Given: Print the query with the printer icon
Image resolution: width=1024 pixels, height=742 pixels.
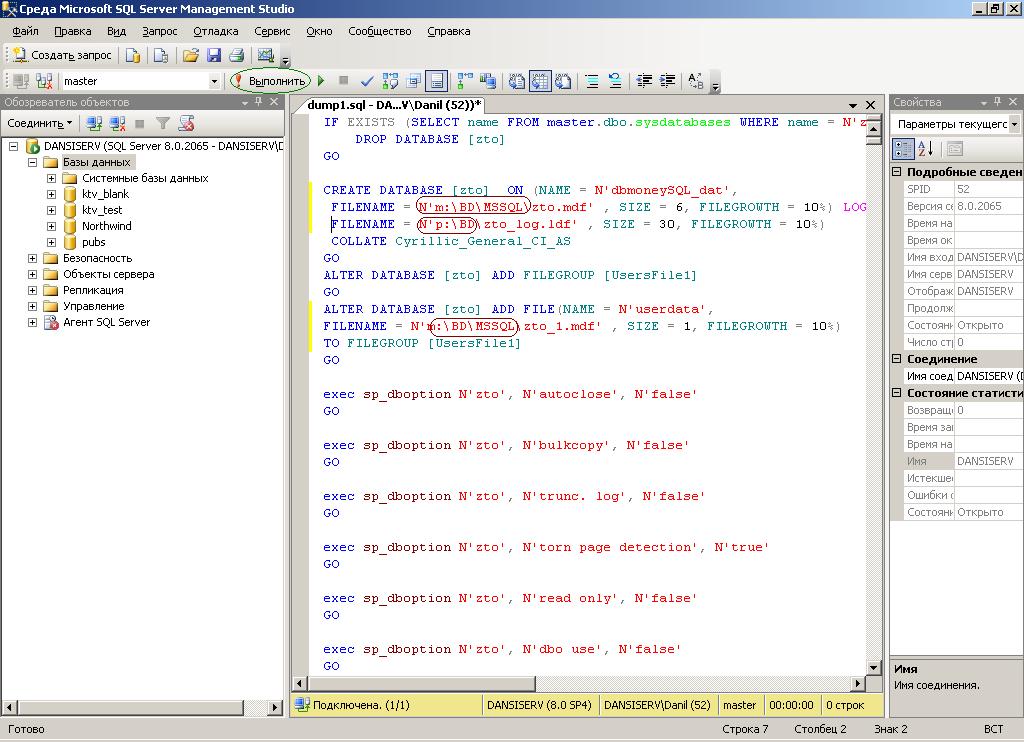Looking at the screenshot, I should [236, 56].
